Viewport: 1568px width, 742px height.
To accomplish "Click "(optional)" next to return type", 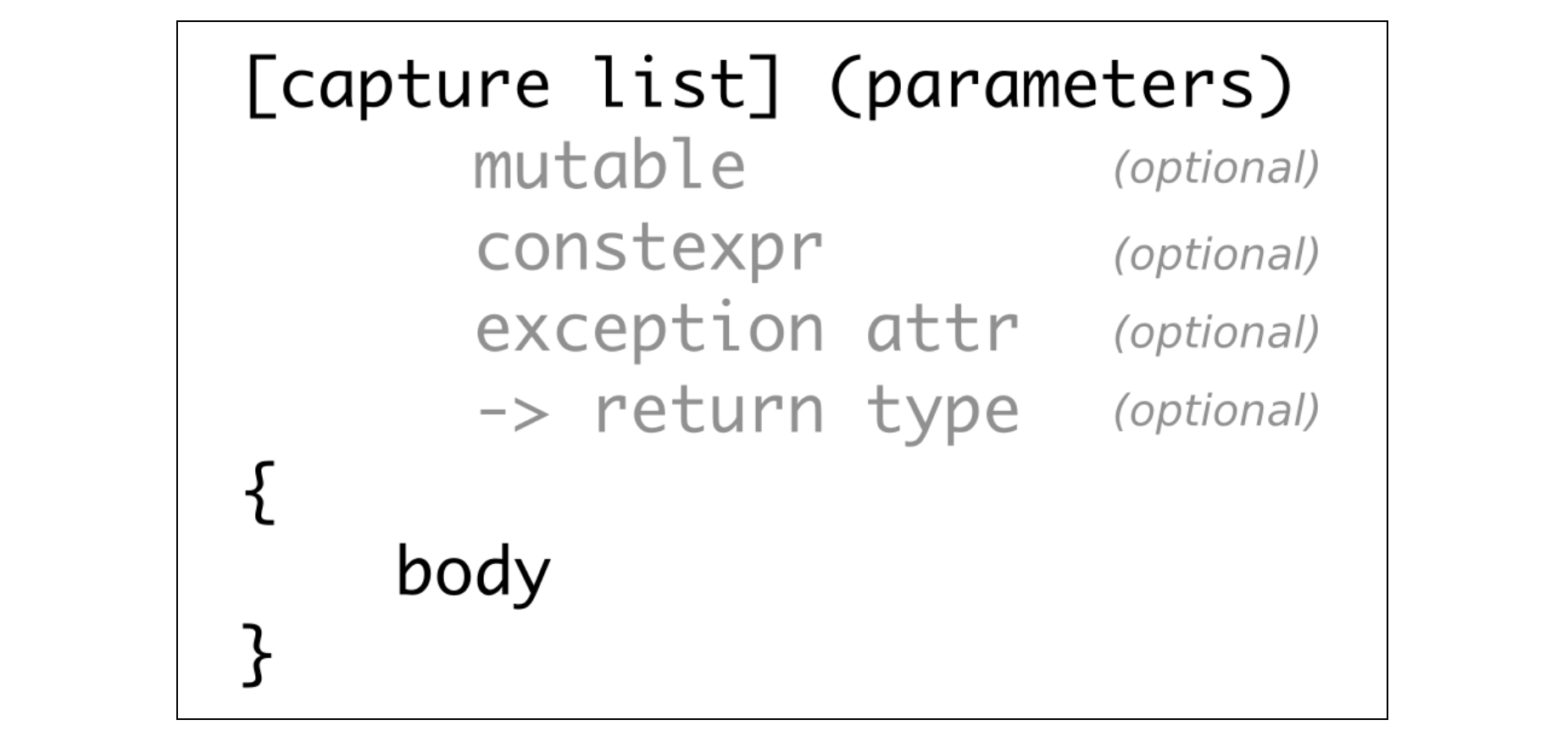I will point(1216,411).
